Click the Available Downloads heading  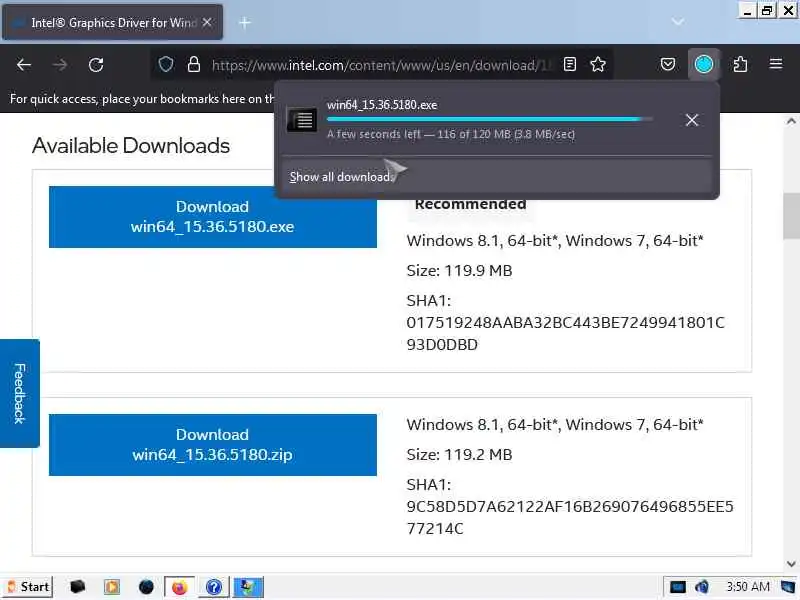(131, 146)
